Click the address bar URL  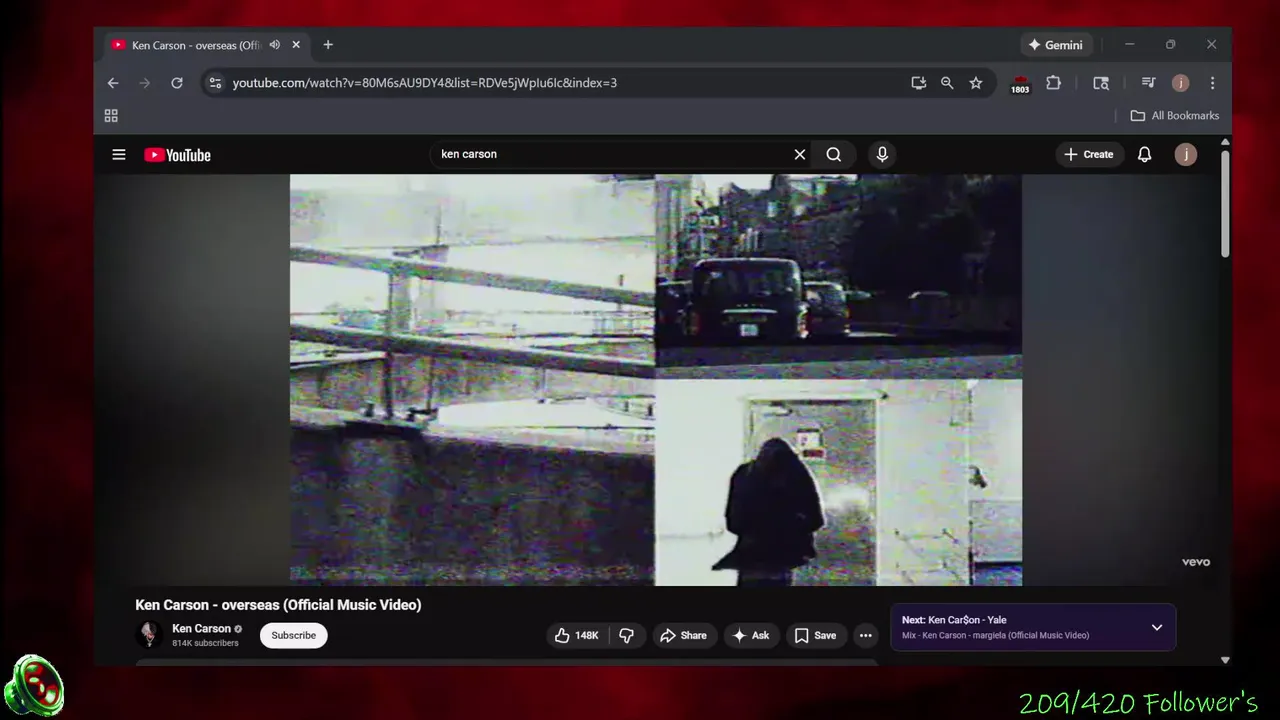(x=425, y=83)
